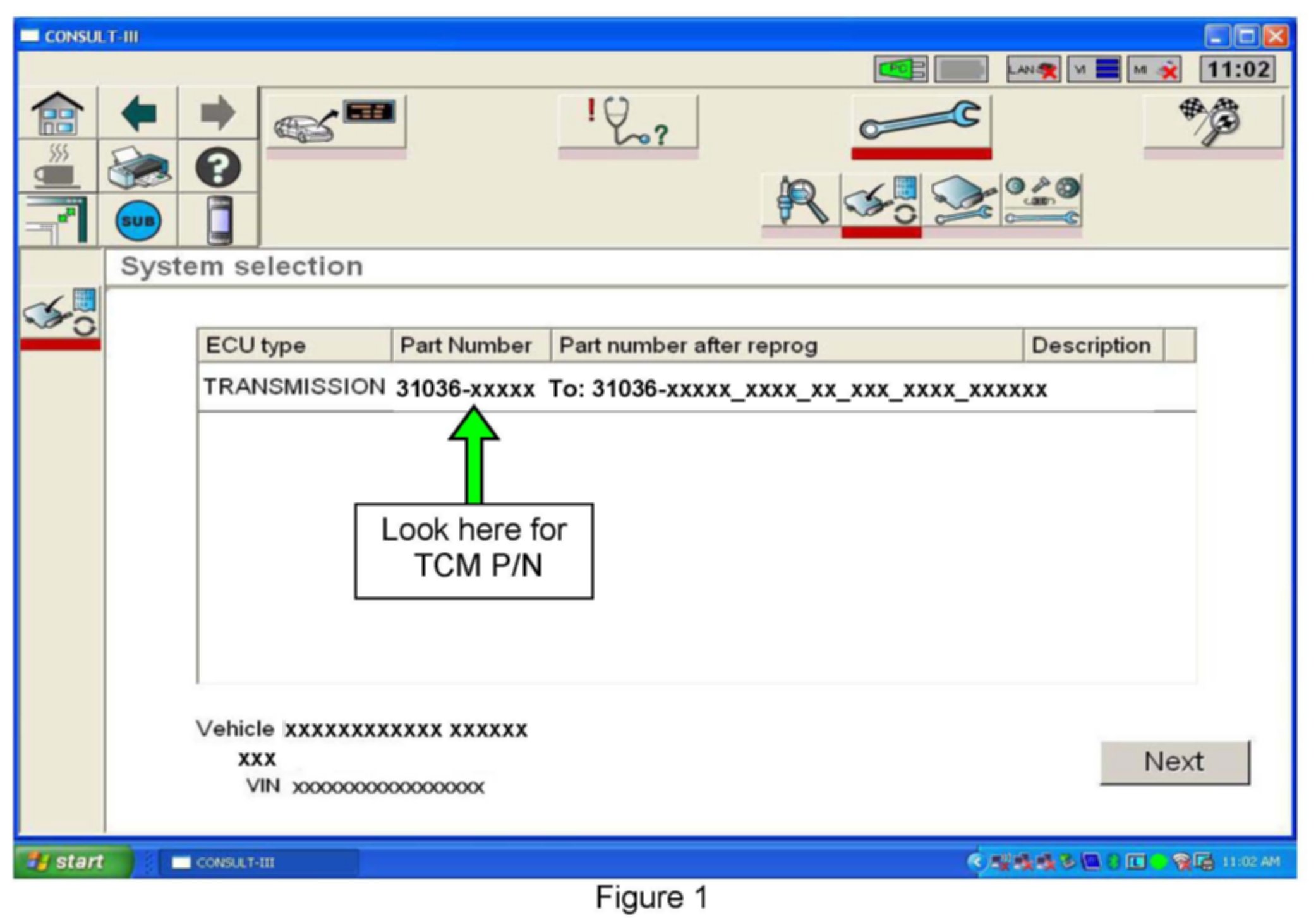The width and height of the screenshot is (1316, 918).
Task: Select the spark plug magnifier tool
Action: 801,201
